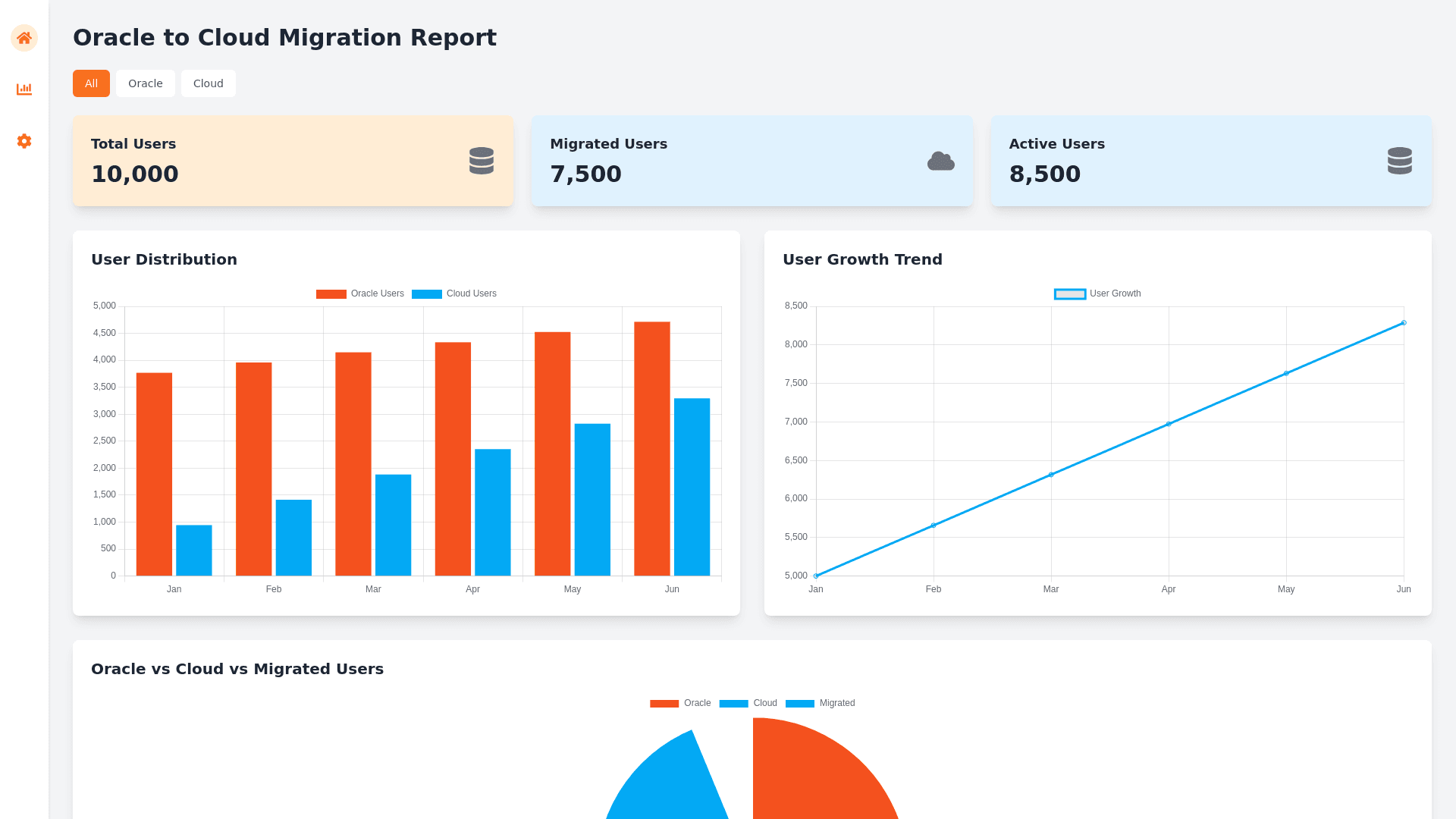Click the home icon in the sidebar
Screen dimensions: 1456x819
point(24,38)
